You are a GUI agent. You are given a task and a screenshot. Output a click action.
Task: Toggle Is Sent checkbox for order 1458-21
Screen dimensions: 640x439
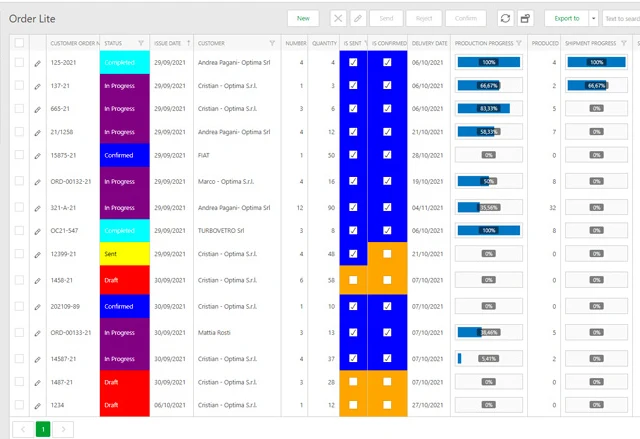(x=353, y=280)
